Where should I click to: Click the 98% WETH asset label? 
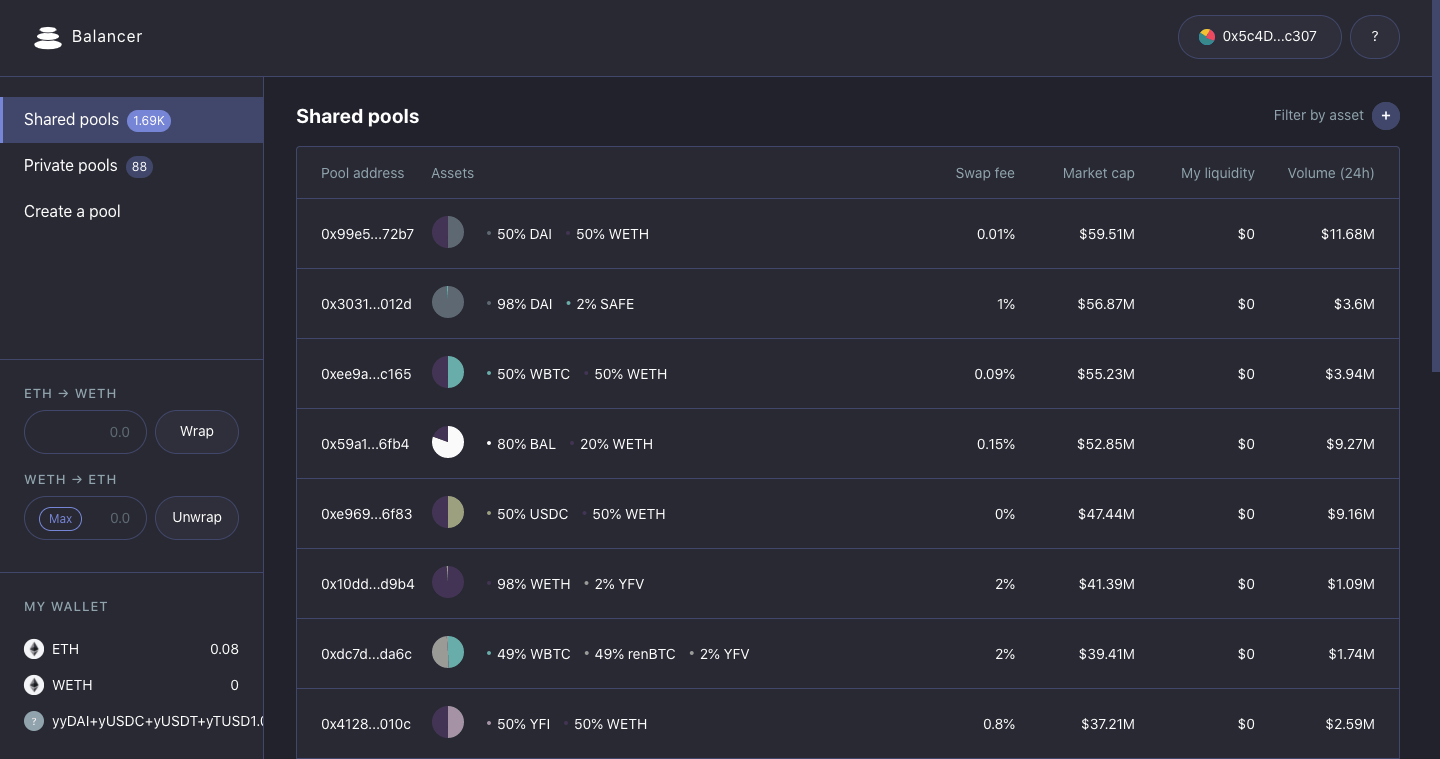pos(534,584)
